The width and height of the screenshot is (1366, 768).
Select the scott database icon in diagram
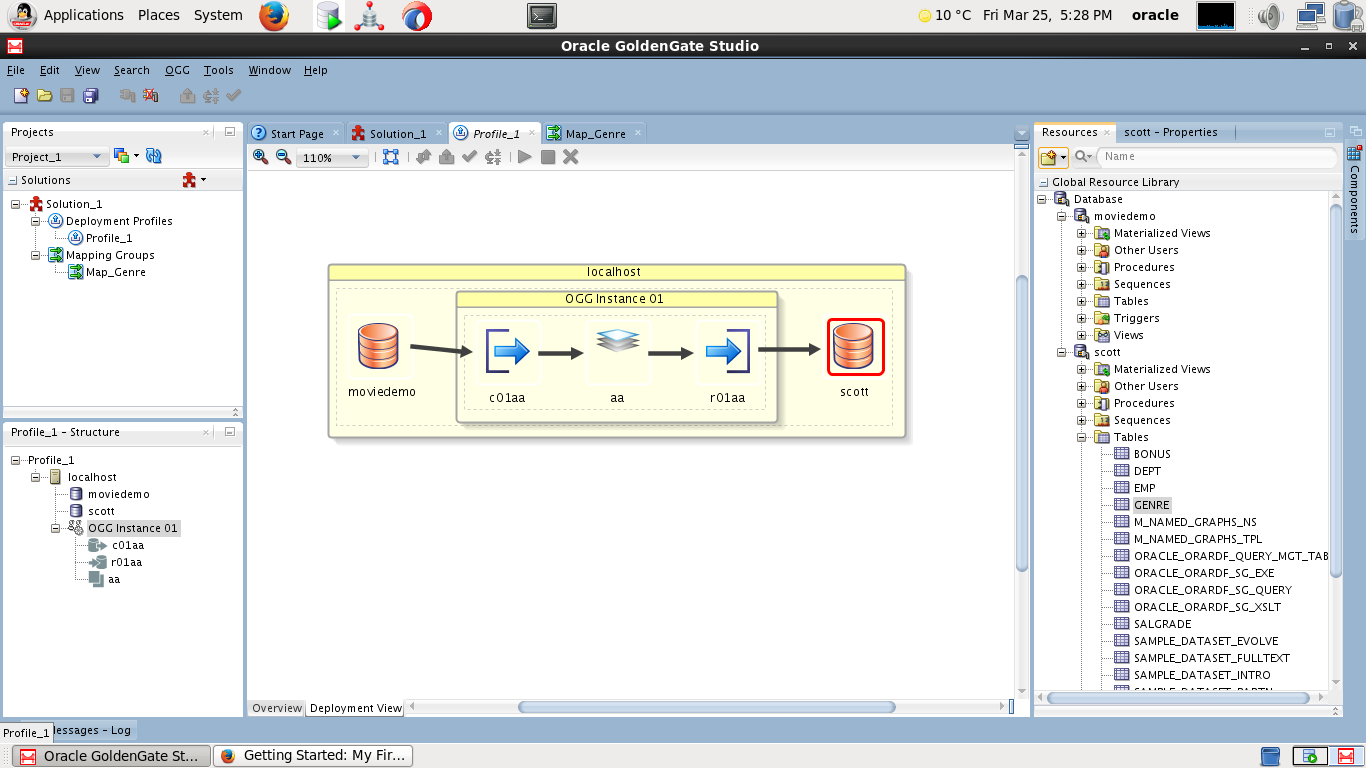(855, 347)
